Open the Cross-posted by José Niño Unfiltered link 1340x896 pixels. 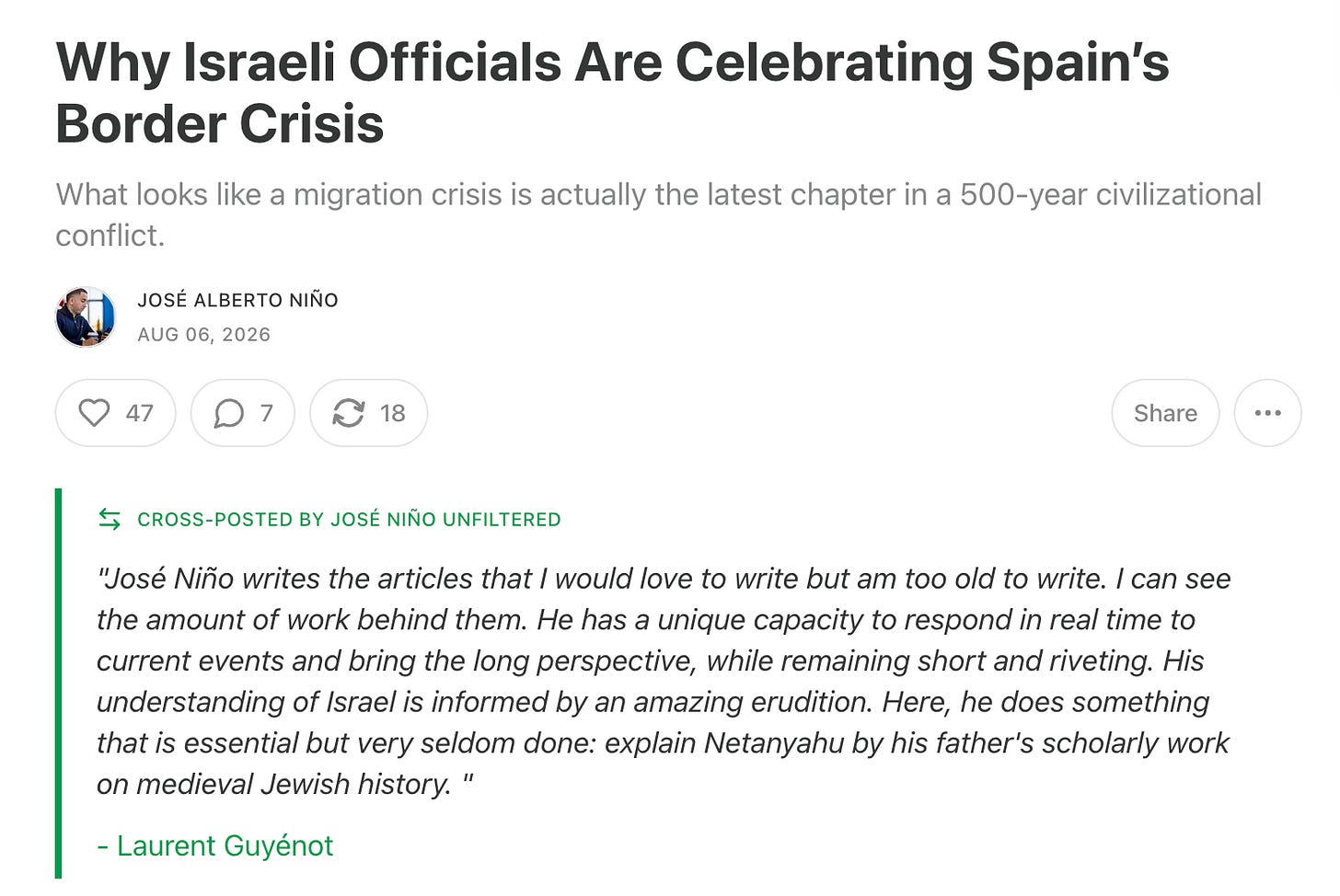pyautogui.click(x=349, y=520)
